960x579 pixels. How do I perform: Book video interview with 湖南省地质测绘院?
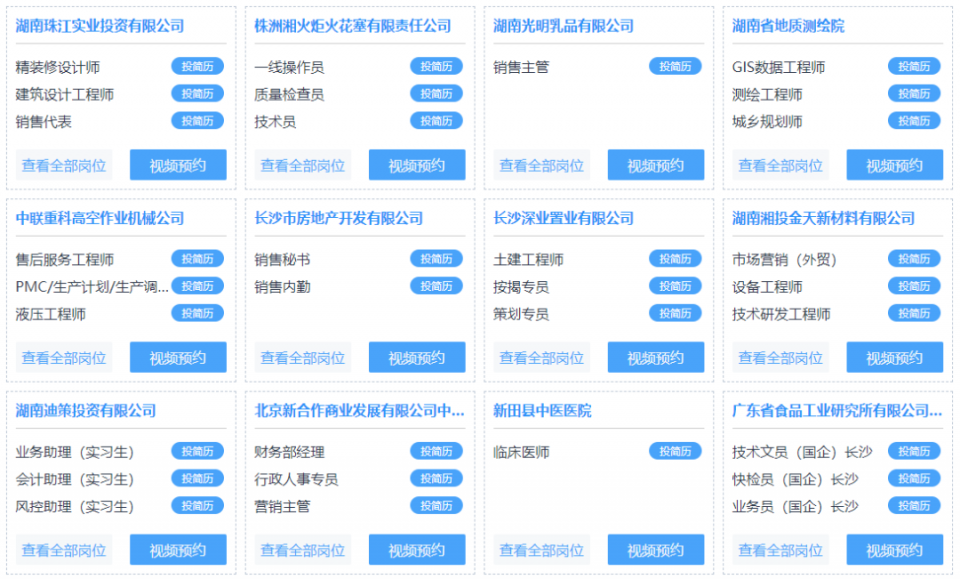tap(894, 165)
